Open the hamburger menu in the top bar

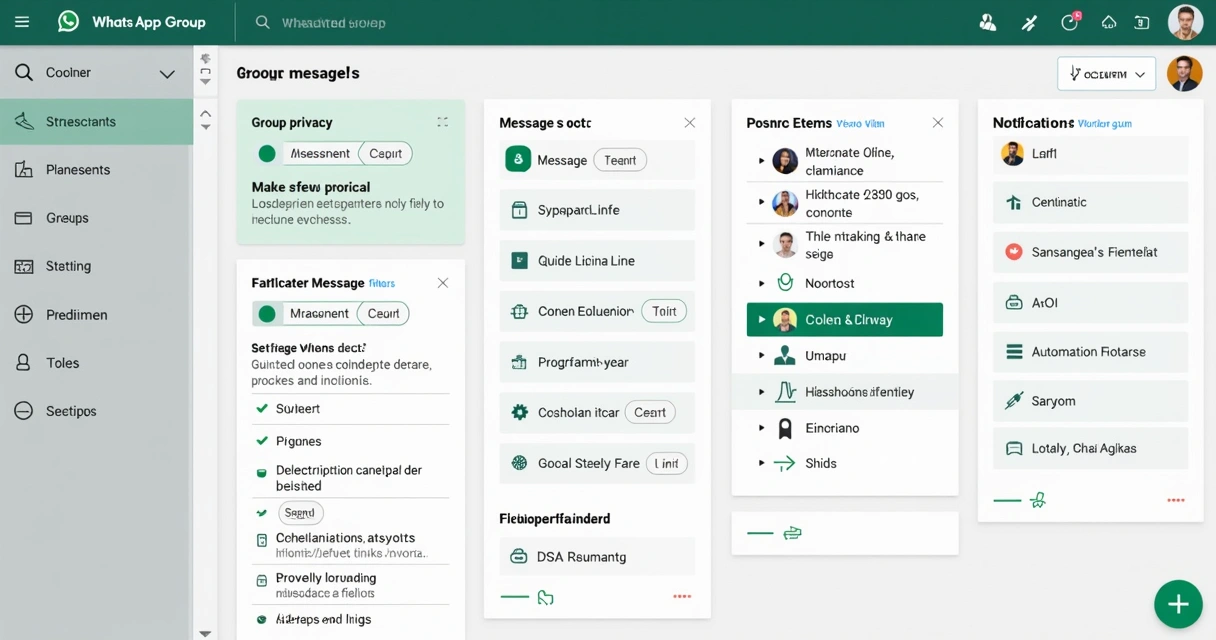[x=22, y=22]
